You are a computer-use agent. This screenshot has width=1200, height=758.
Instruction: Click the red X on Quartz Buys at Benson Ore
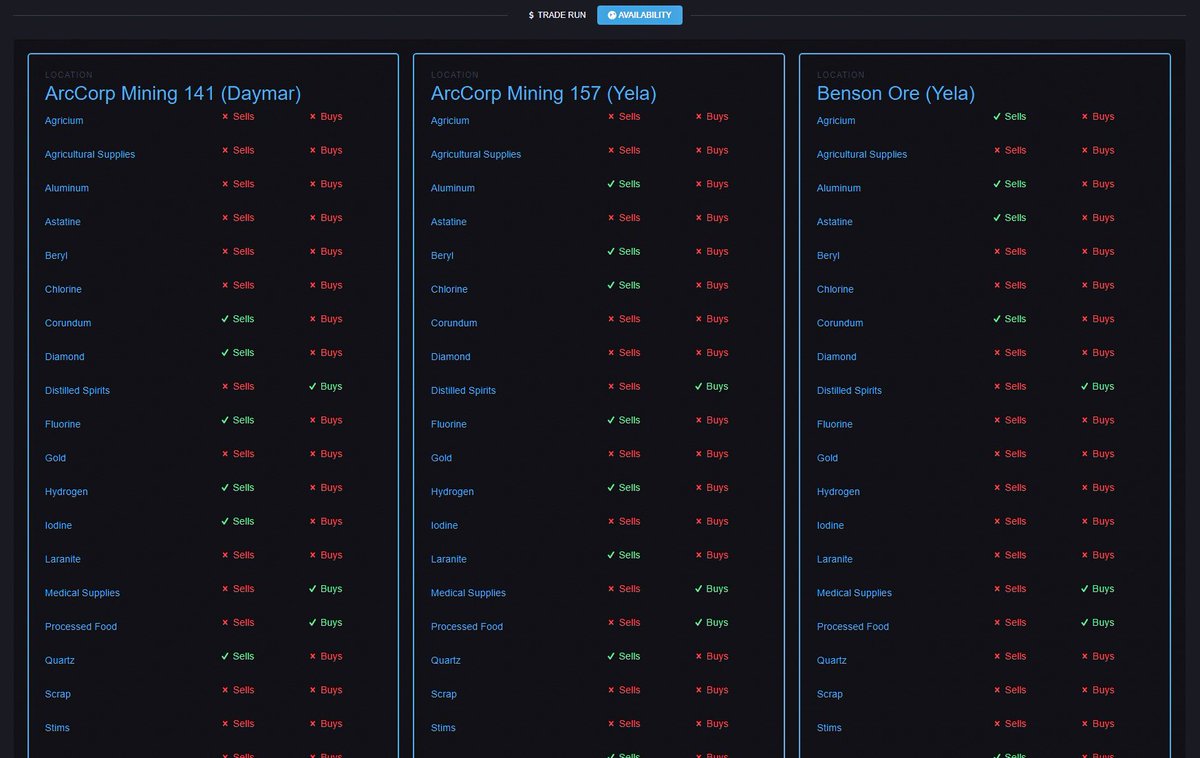1085,656
